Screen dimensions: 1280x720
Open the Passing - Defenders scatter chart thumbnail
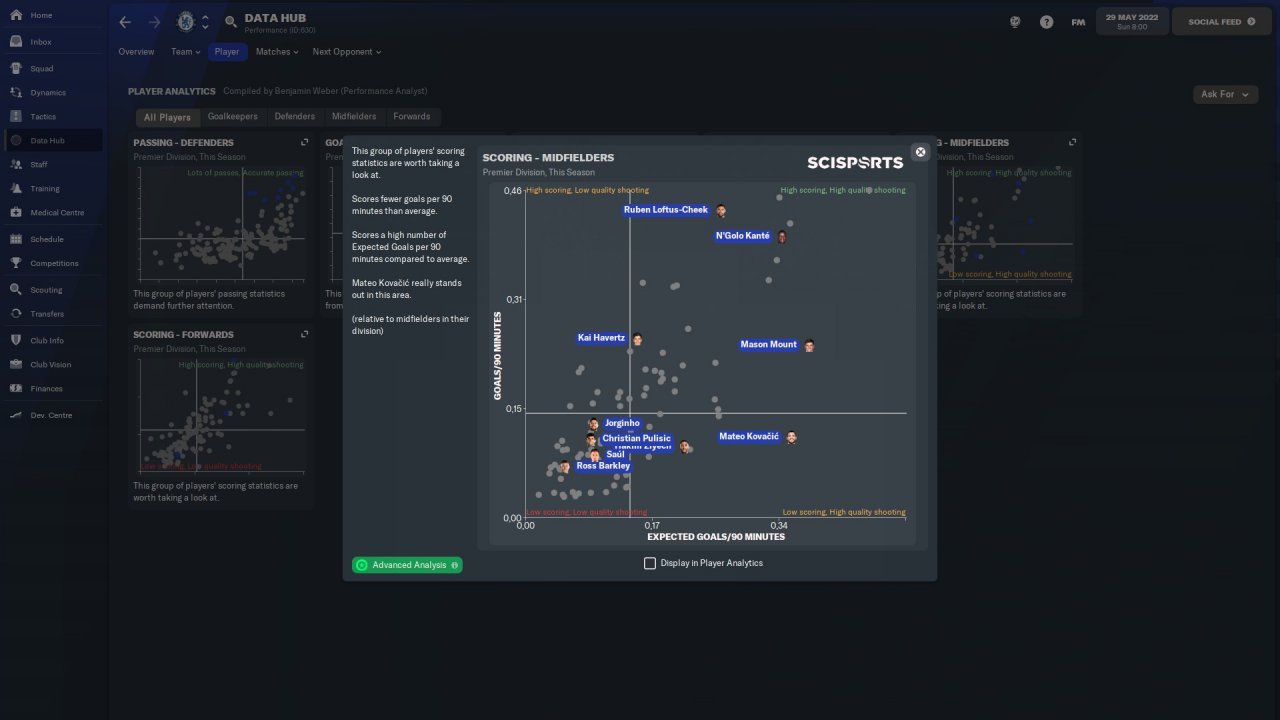(222, 225)
